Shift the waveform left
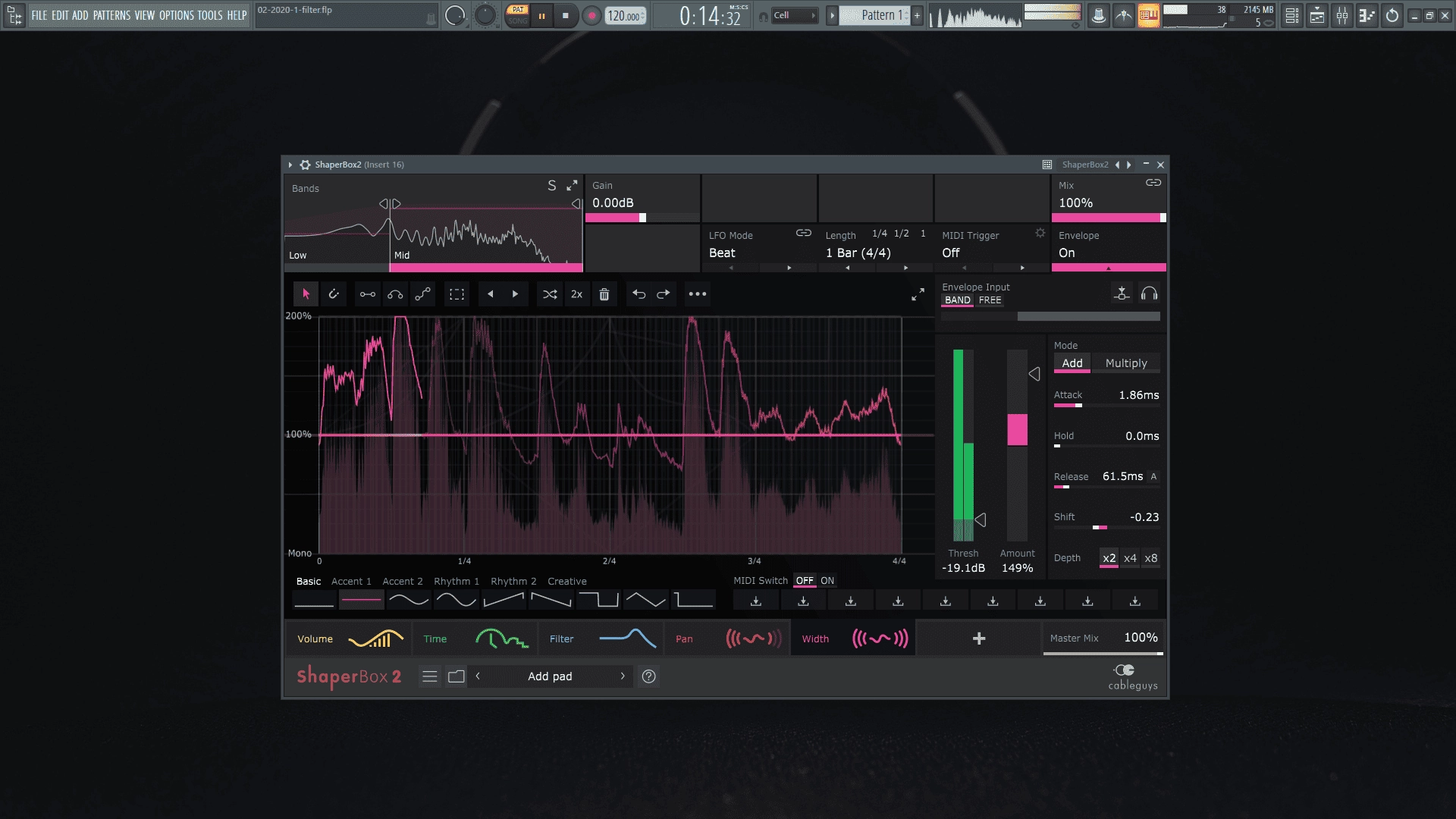The width and height of the screenshot is (1456, 819). [x=491, y=294]
